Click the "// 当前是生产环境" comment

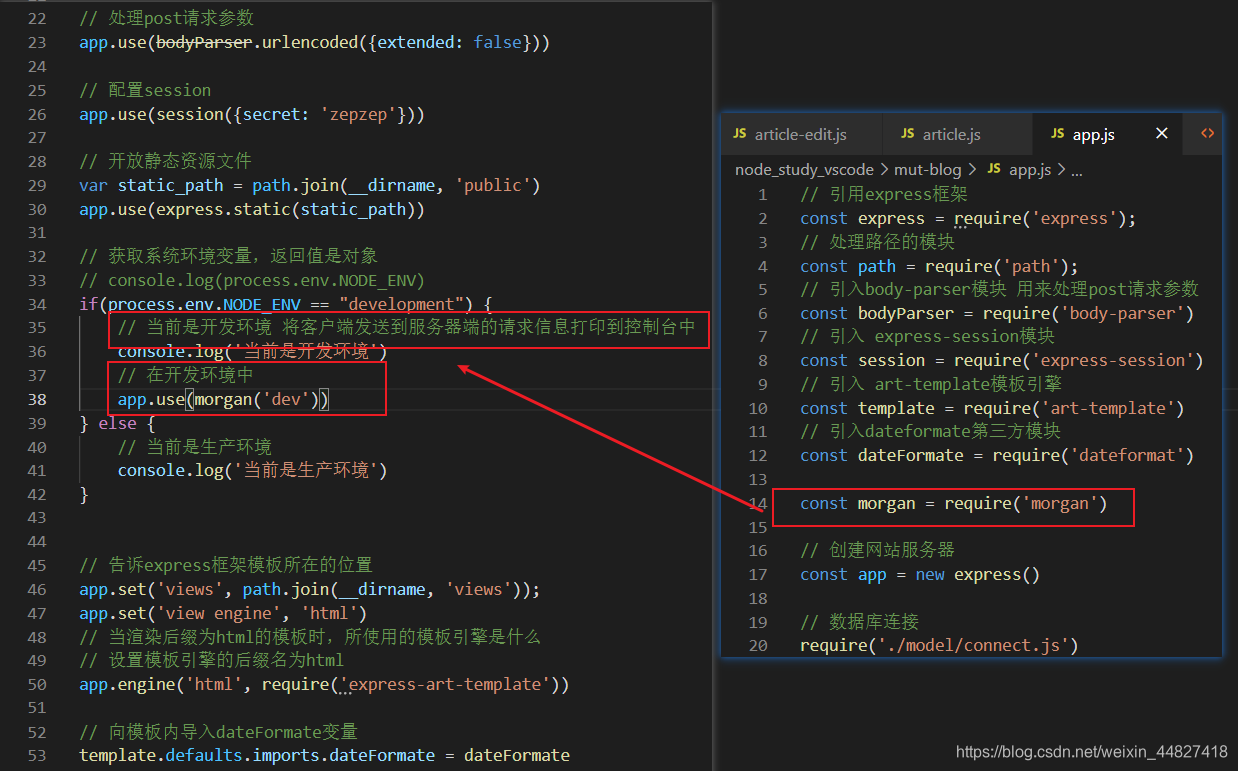195,447
